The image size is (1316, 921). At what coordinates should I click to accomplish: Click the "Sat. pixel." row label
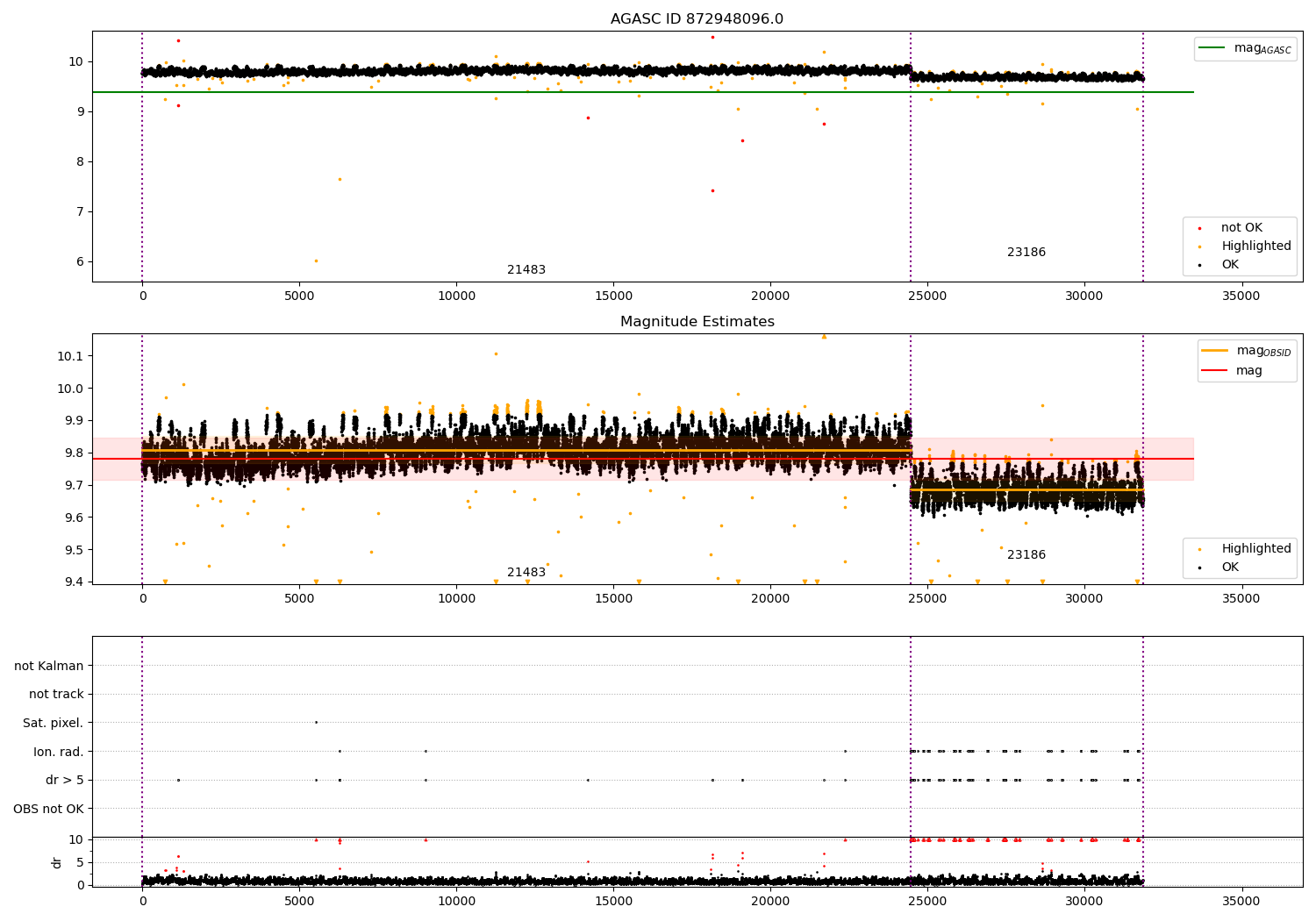[x=54, y=724]
